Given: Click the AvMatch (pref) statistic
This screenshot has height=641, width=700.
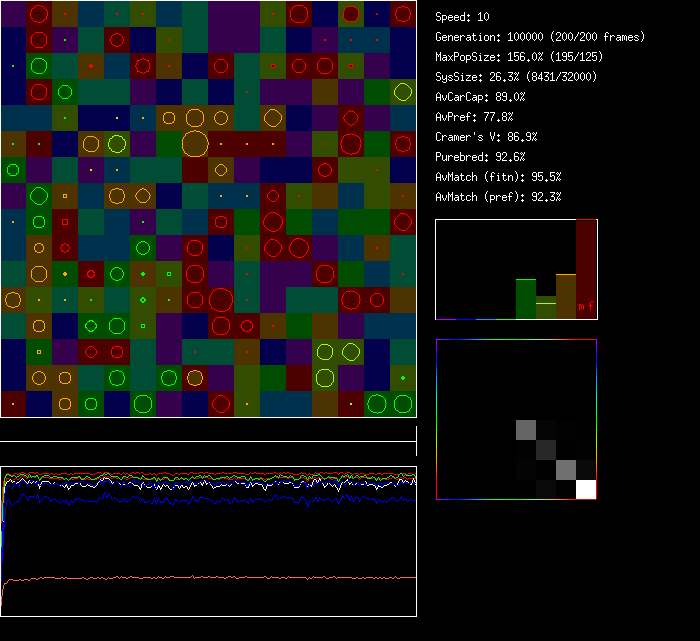Looking at the screenshot, I should click(x=498, y=197).
